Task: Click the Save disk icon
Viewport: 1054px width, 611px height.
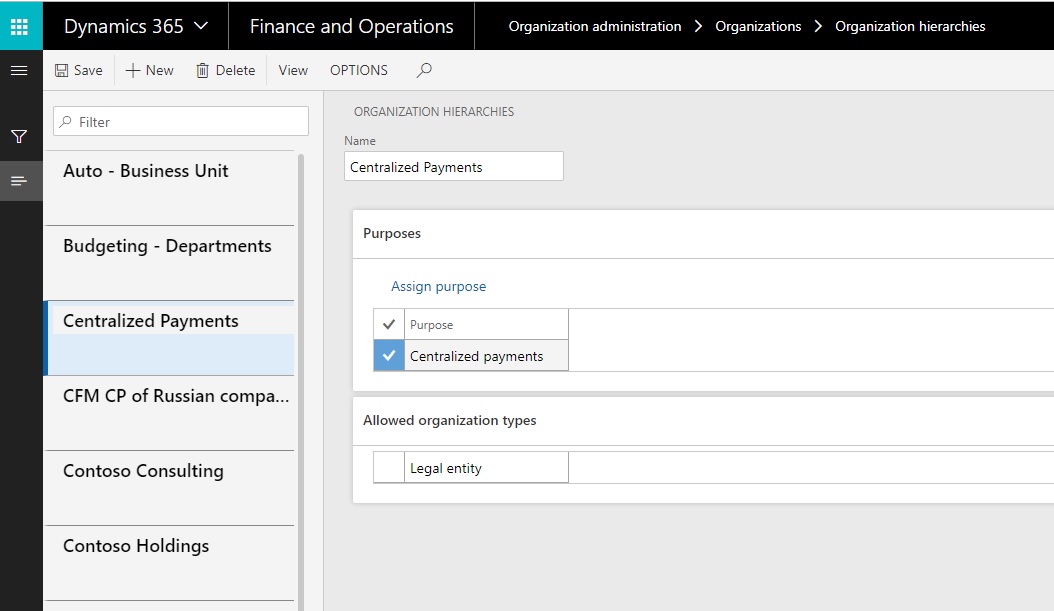Action: click(62, 70)
